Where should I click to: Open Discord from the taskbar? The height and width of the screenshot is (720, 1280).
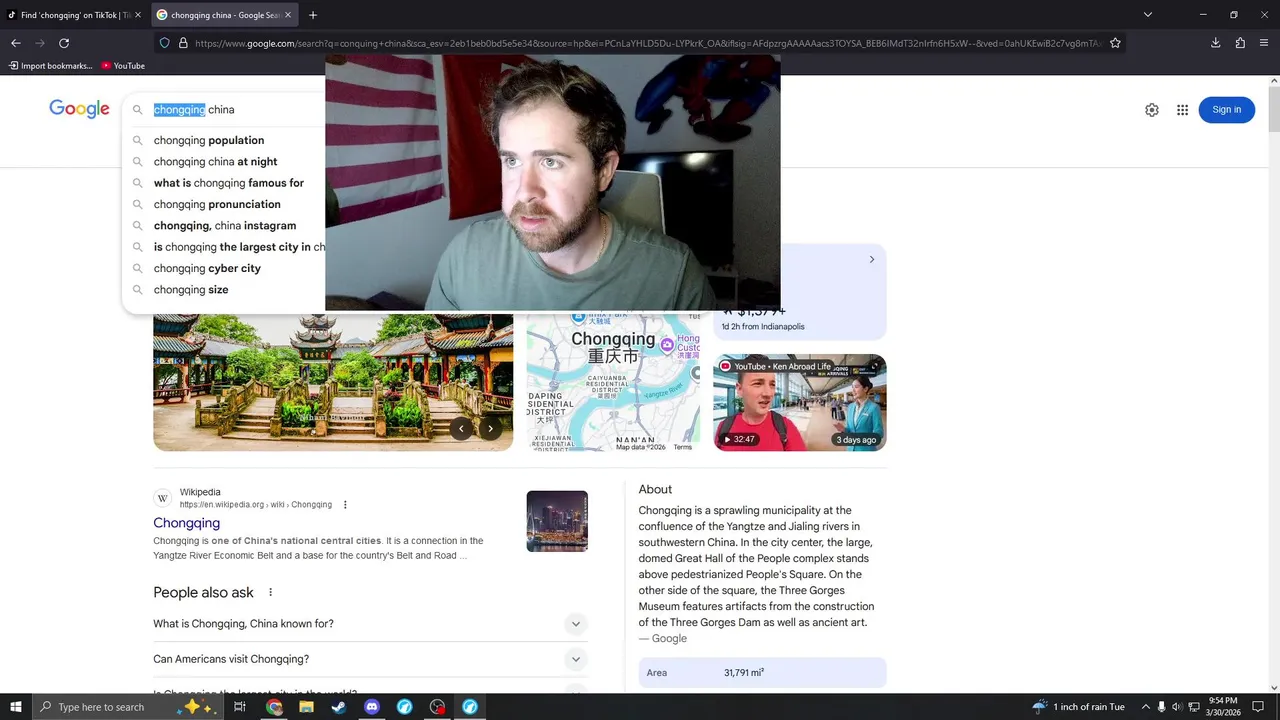click(372, 707)
